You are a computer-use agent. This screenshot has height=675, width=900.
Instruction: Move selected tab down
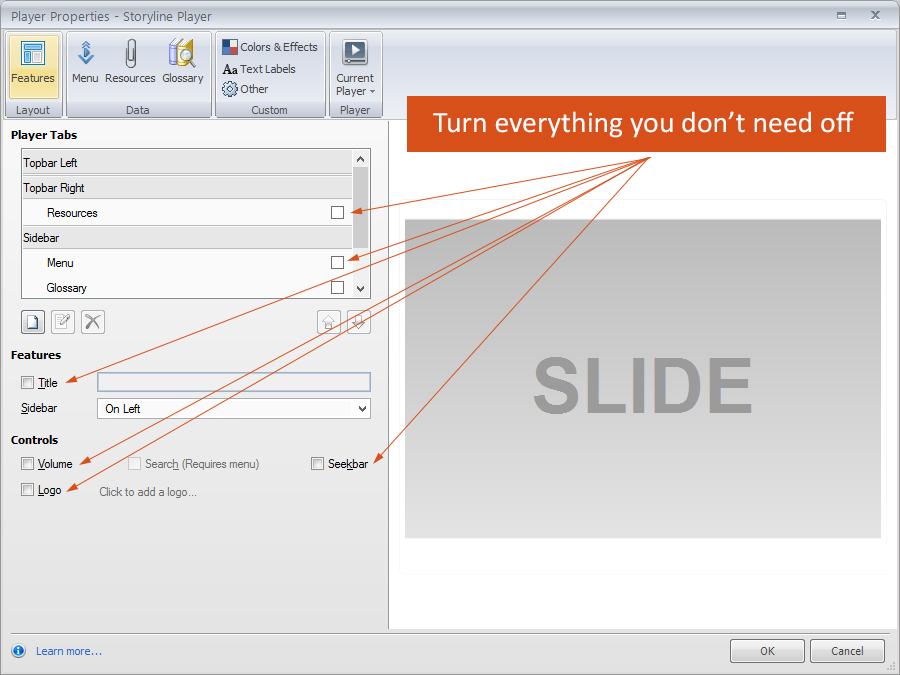tap(359, 322)
